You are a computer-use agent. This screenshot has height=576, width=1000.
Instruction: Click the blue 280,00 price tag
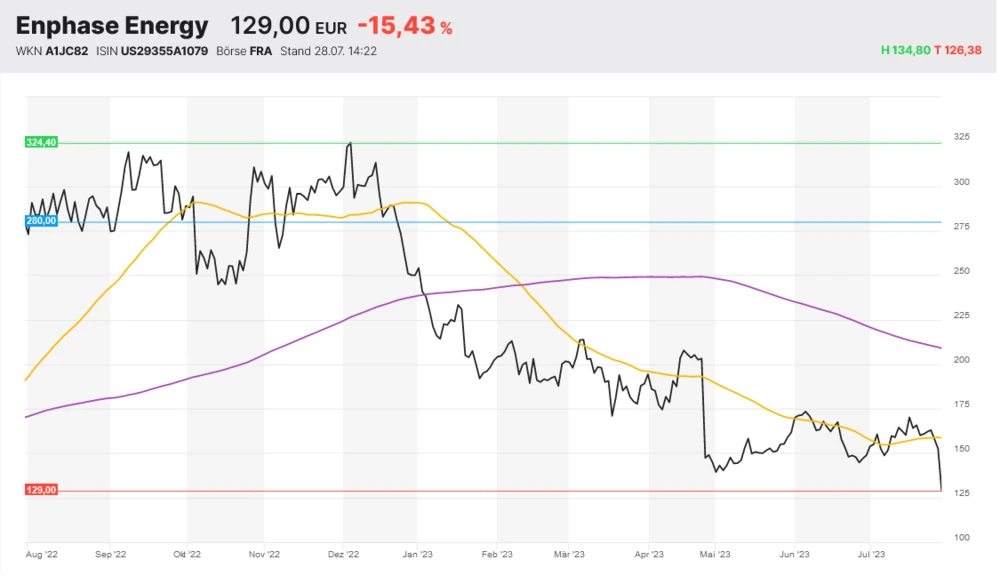pos(41,221)
